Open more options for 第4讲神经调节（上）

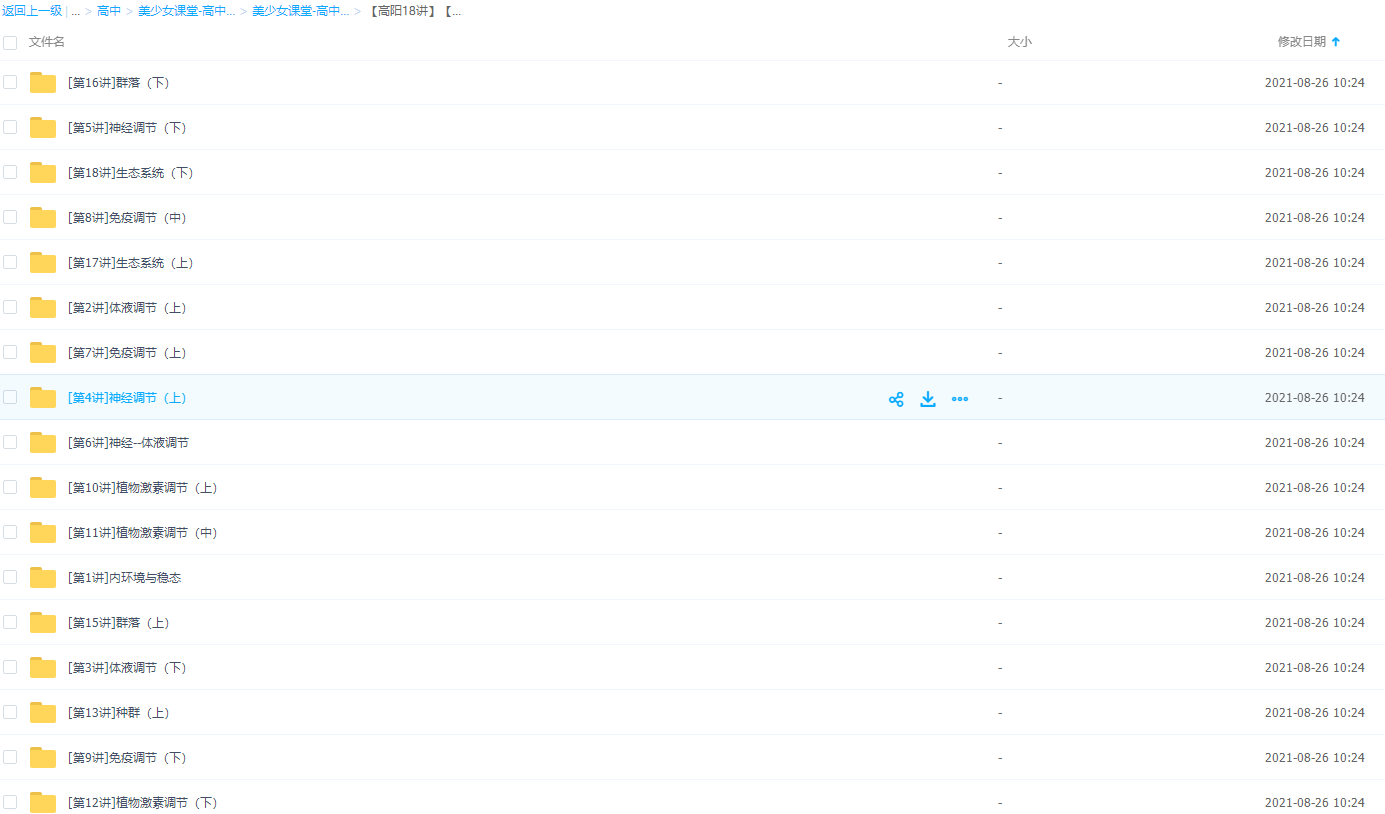[x=960, y=399]
